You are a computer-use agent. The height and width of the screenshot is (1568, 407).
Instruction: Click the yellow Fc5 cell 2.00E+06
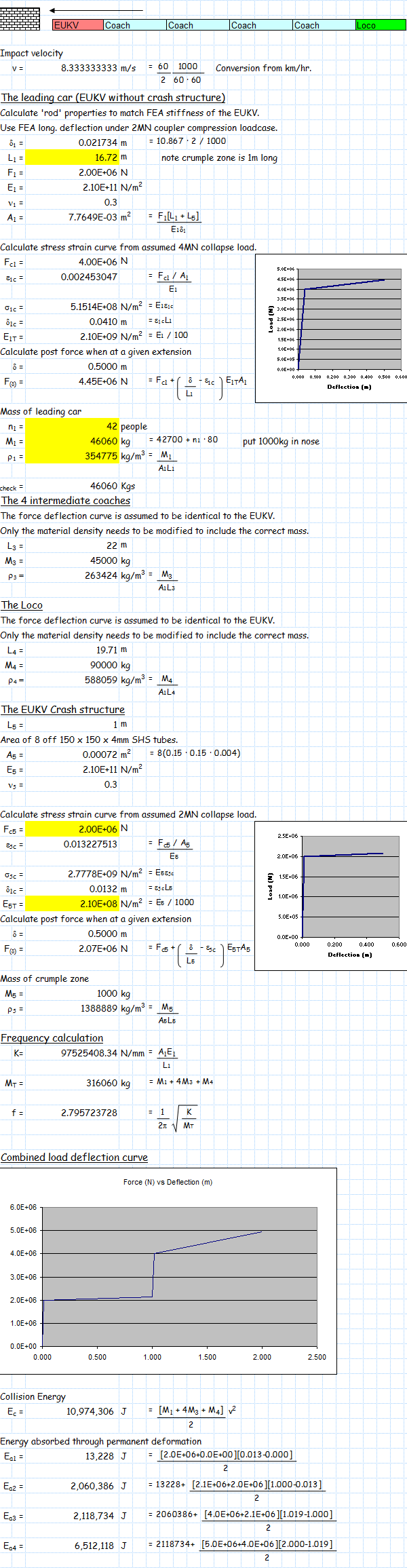(x=72, y=829)
